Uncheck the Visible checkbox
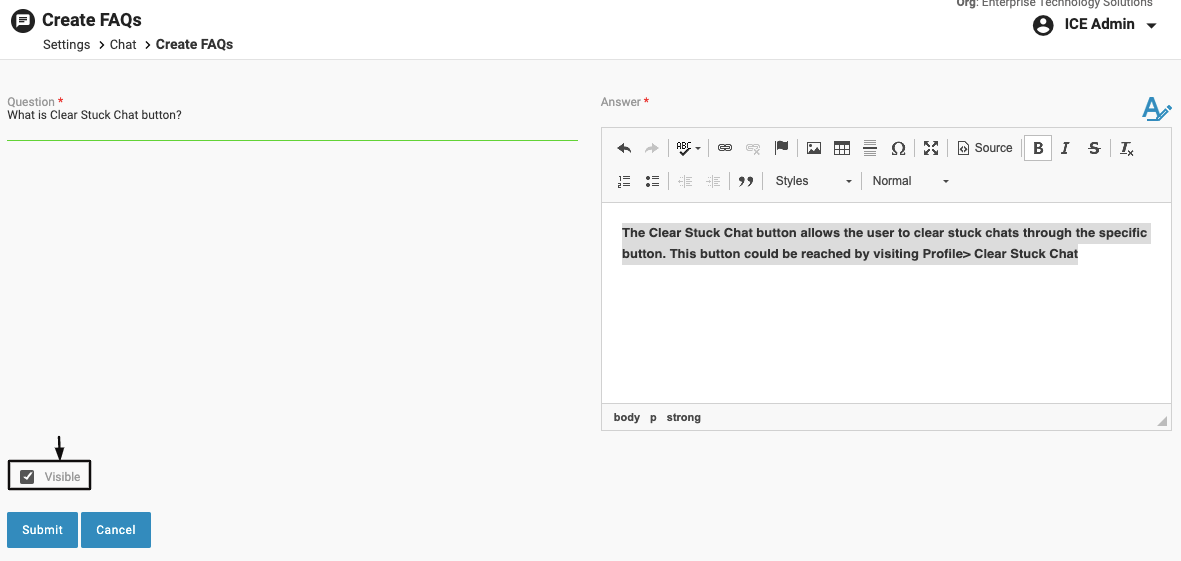This screenshot has width=1181, height=561. [x=28, y=477]
